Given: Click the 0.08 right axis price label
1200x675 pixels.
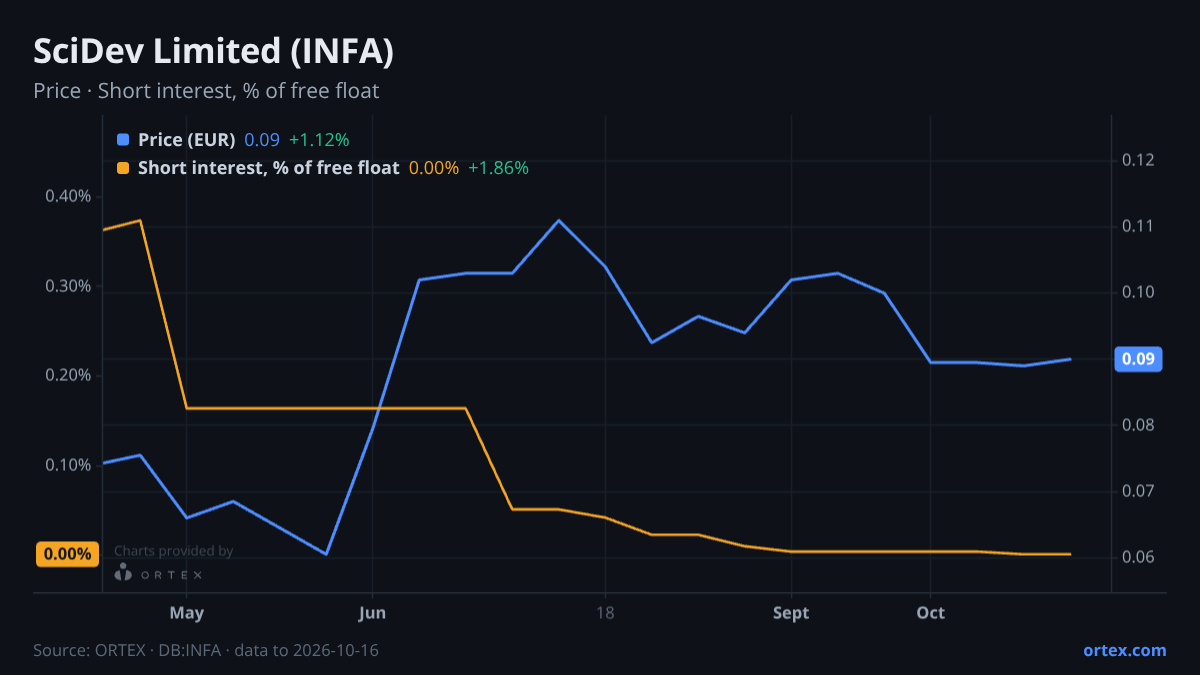Looking at the screenshot, I should tap(1139, 425).
